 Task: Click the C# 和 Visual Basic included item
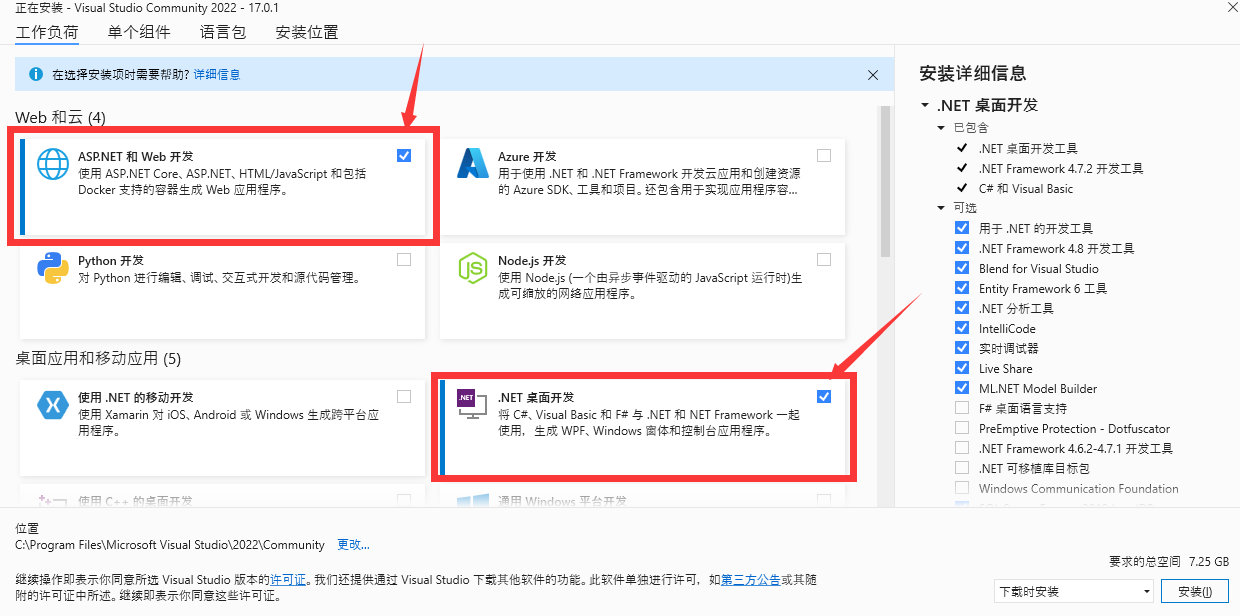coord(1026,188)
